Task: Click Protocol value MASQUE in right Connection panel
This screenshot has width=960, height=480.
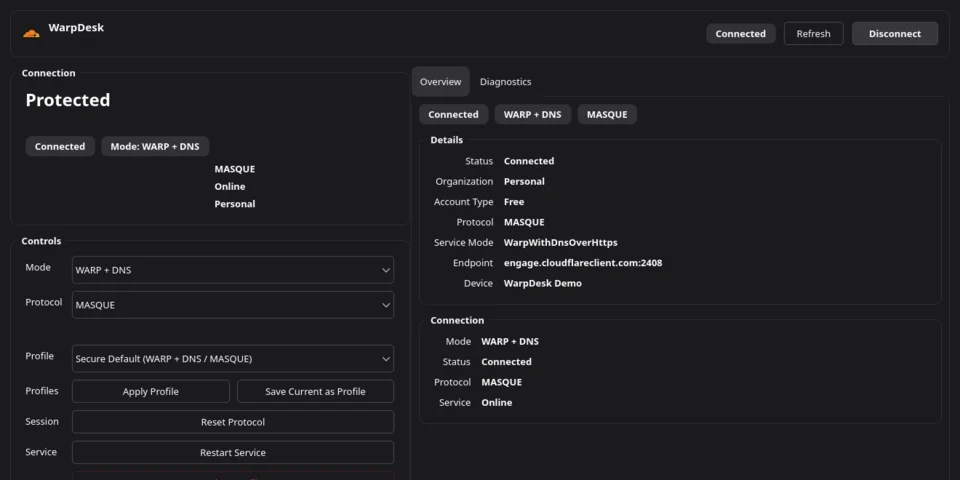Action: point(501,382)
